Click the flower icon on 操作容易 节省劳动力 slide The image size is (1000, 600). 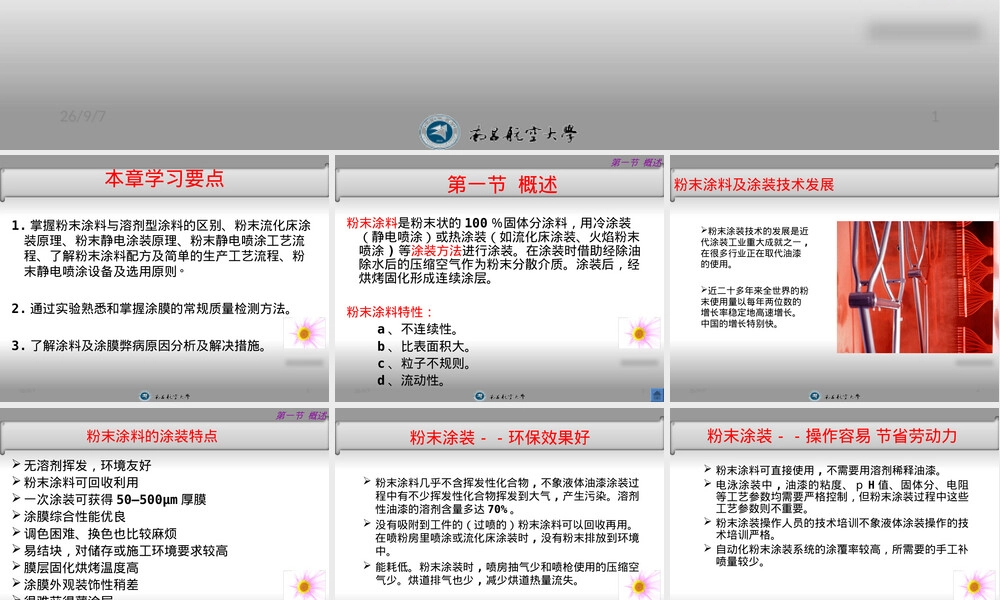click(x=974, y=585)
